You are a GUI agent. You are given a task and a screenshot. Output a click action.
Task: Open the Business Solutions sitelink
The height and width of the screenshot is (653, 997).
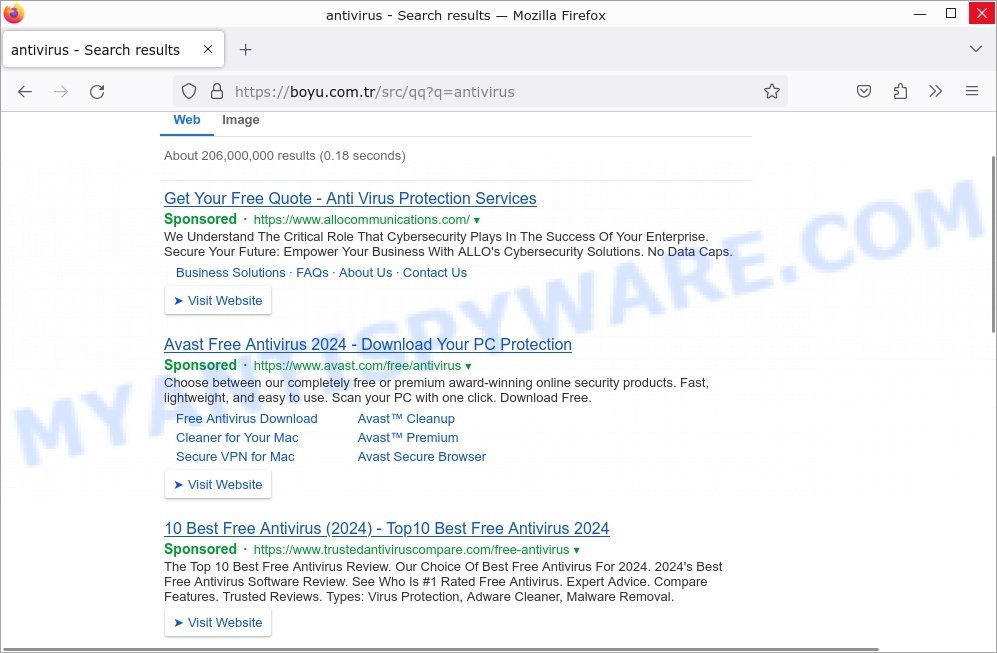click(231, 273)
